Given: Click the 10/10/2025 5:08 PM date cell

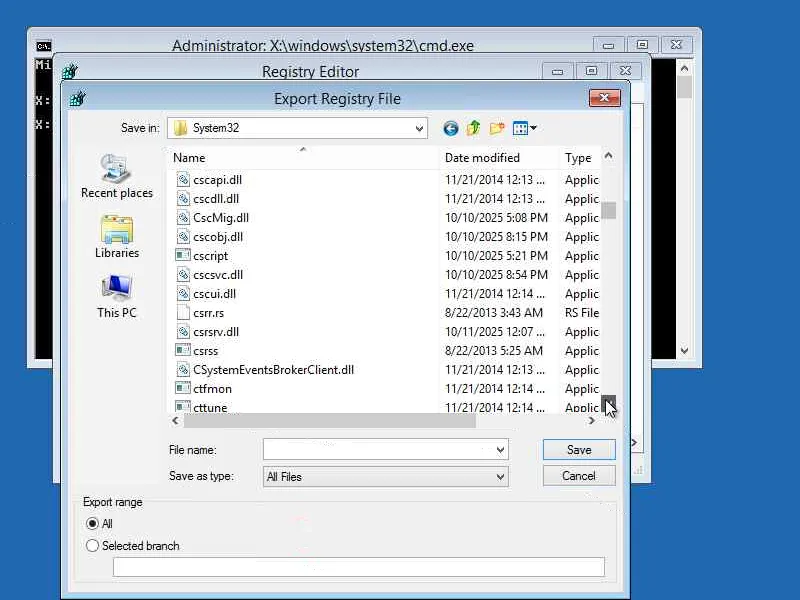Looking at the screenshot, I should tap(496, 218).
